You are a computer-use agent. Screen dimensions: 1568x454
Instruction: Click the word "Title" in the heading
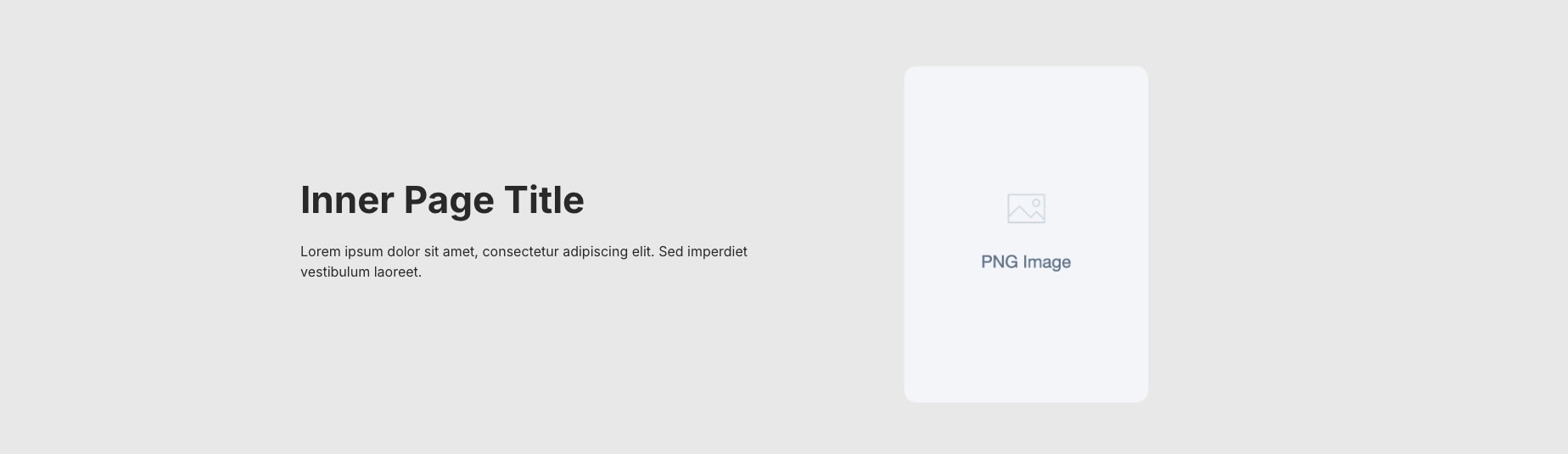544,200
